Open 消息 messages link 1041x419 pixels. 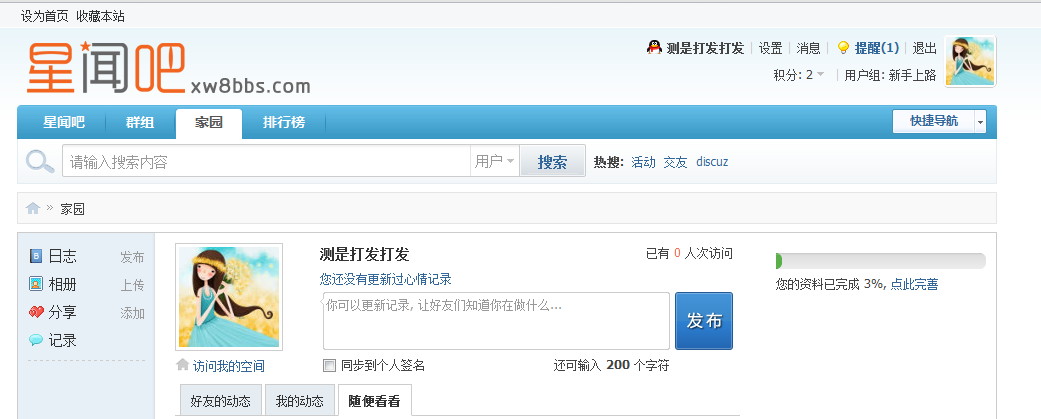[809, 48]
